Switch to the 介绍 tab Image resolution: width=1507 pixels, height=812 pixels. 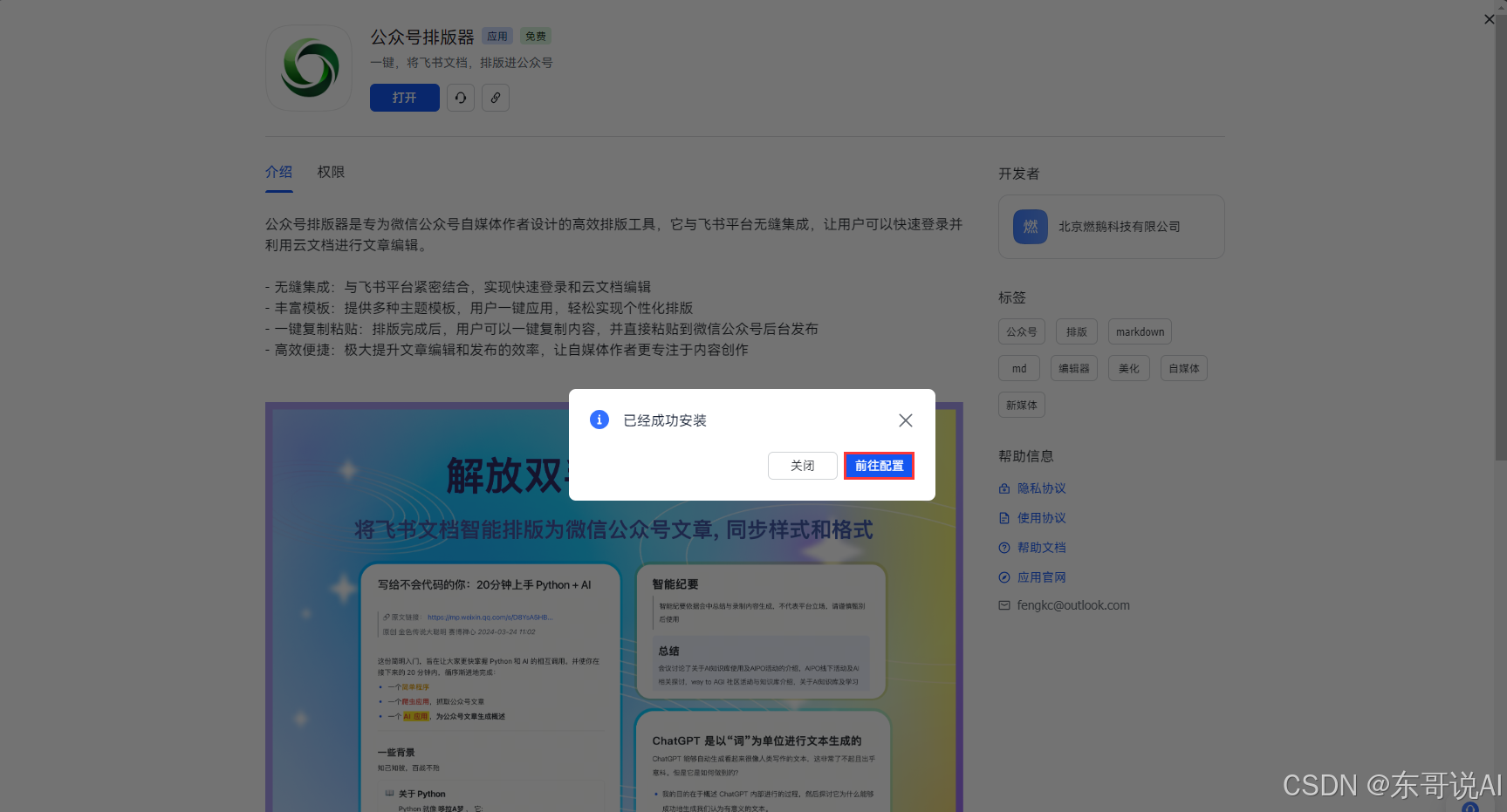(x=279, y=172)
